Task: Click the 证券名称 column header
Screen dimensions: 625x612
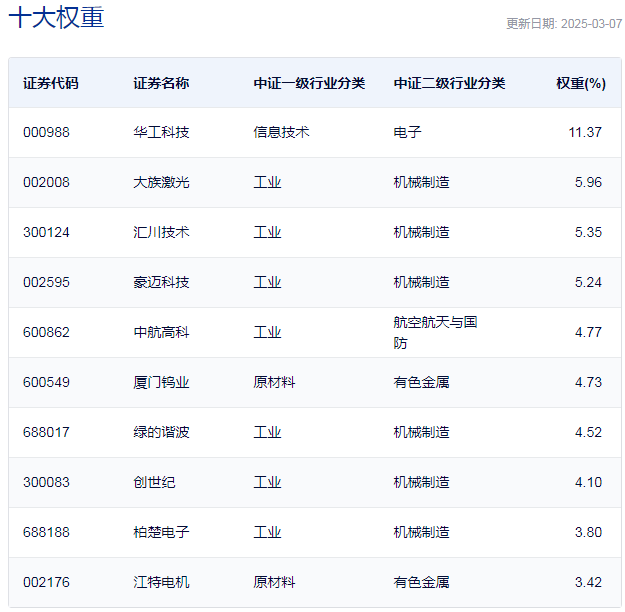Action: (160, 83)
